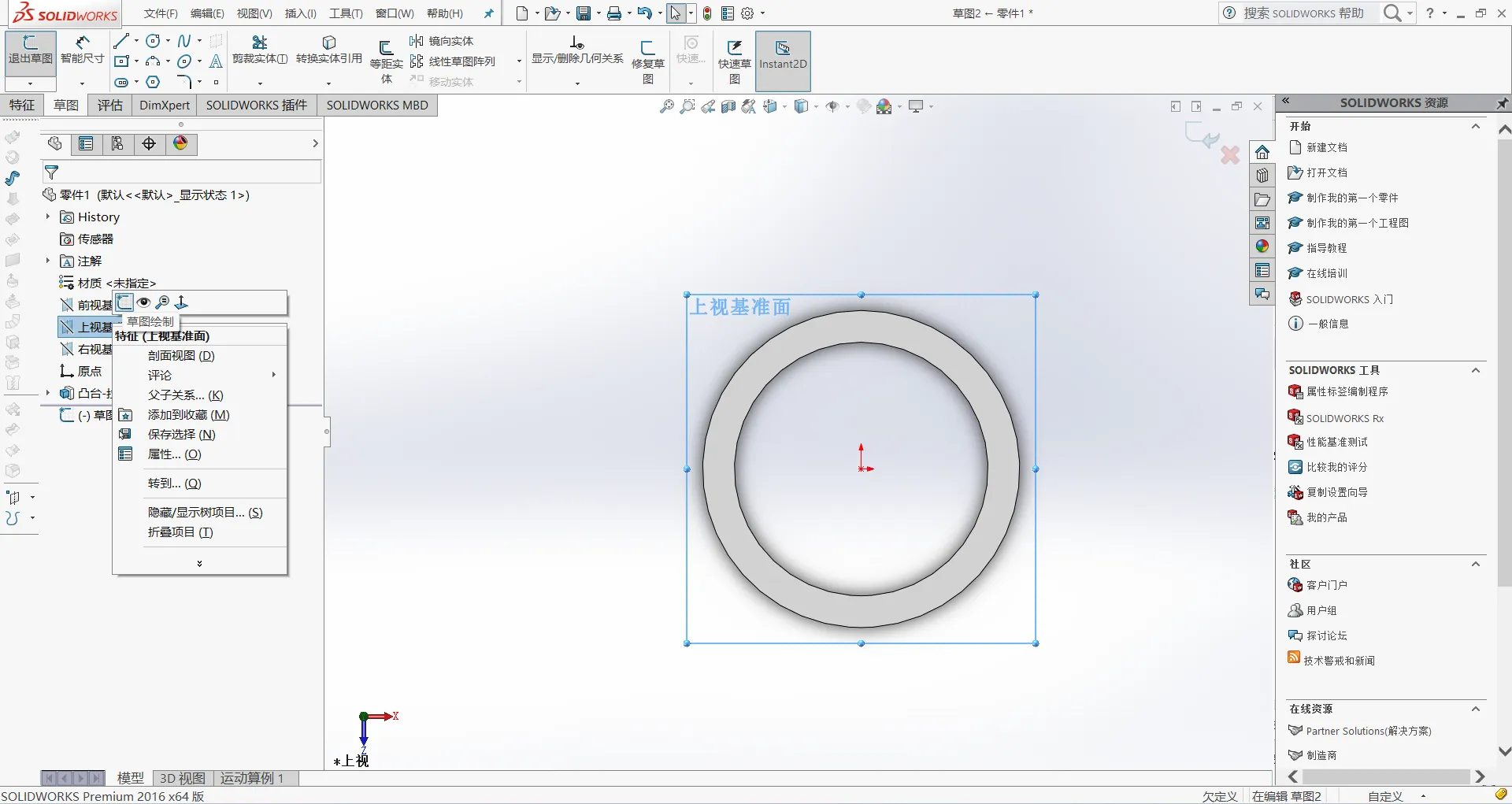The image size is (1512, 804).
Task: Open the Line tool dropdown arrow
Action: (x=136, y=41)
